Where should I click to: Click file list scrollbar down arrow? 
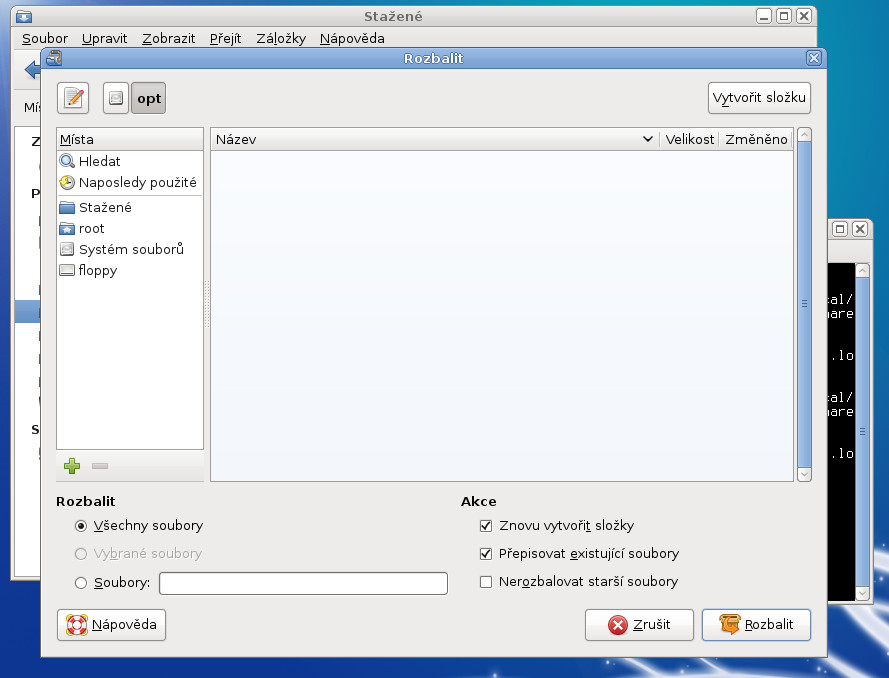pyautogui.click(x=804, y=474)
